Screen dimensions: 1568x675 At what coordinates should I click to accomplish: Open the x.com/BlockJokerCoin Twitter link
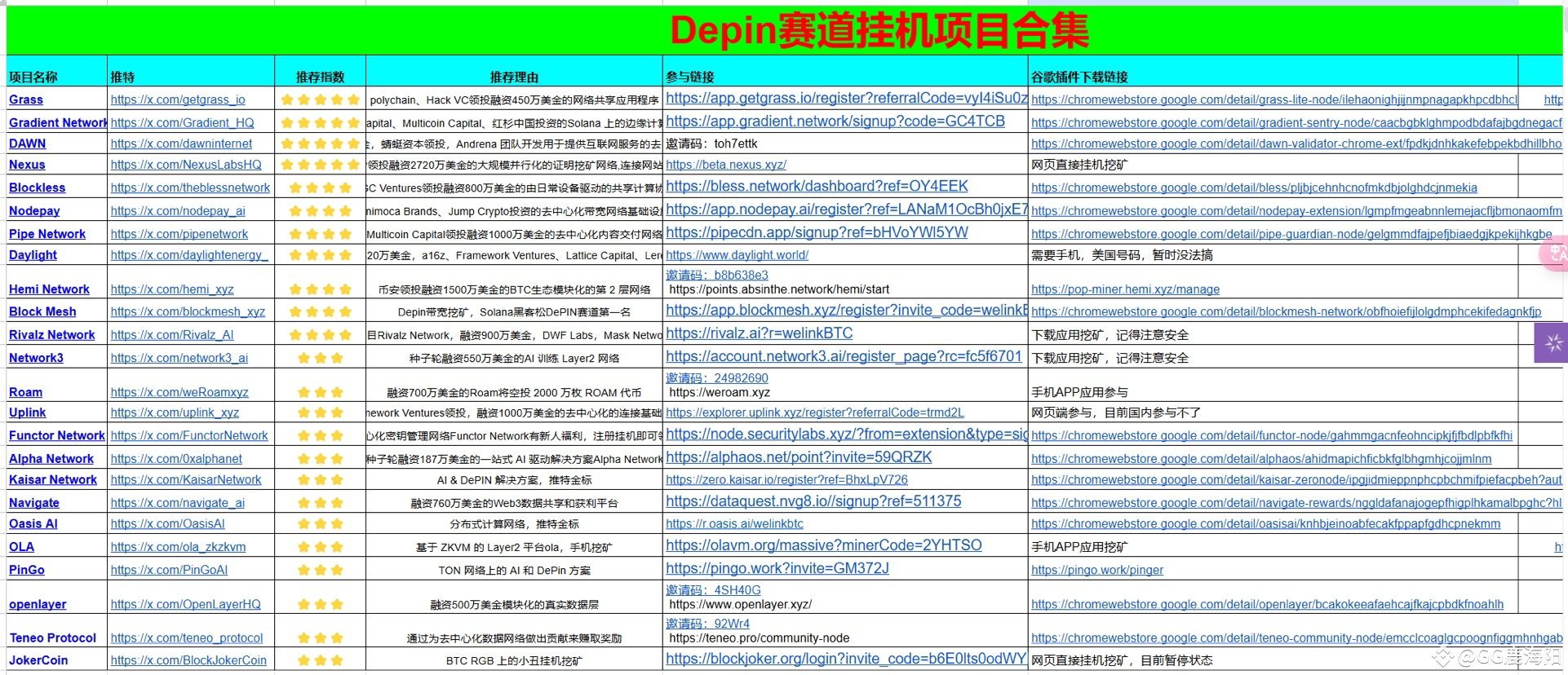point(189,660)
